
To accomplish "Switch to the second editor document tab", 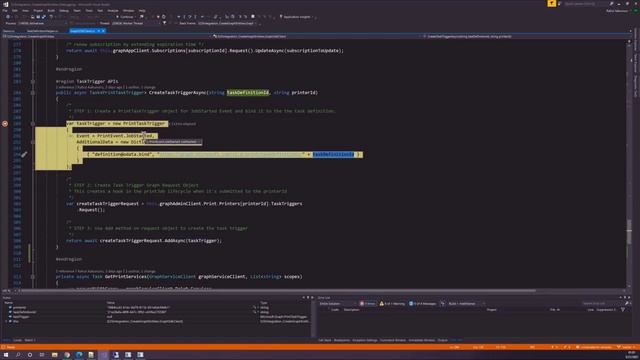I will click(42, 31).
